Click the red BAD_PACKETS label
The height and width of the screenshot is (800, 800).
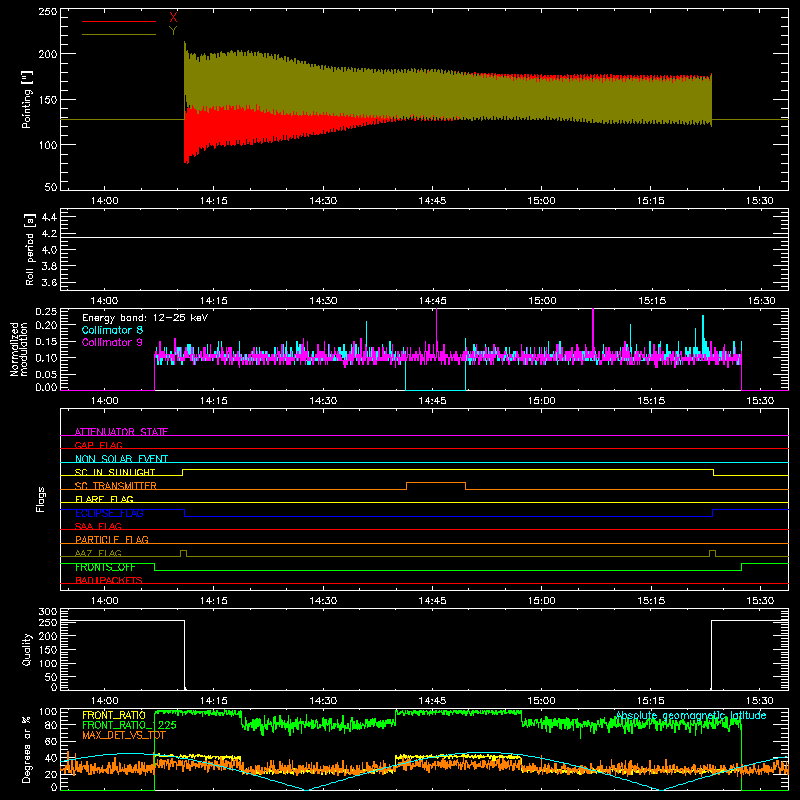point(109,580)
